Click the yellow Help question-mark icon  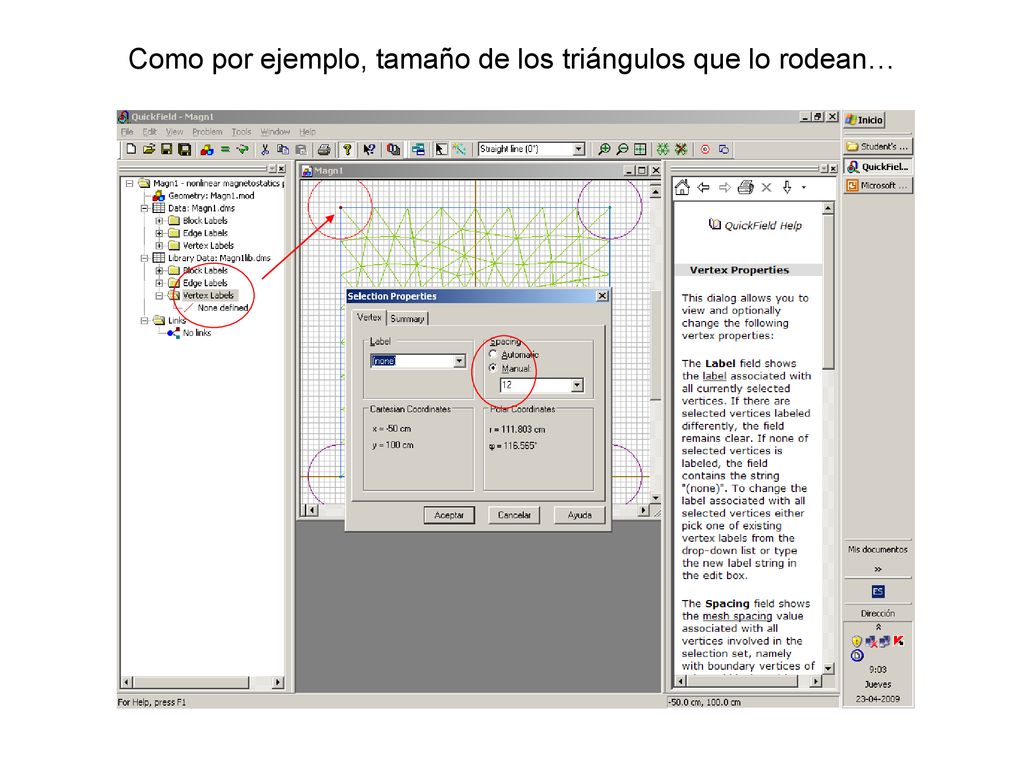[x=347, y=149]
